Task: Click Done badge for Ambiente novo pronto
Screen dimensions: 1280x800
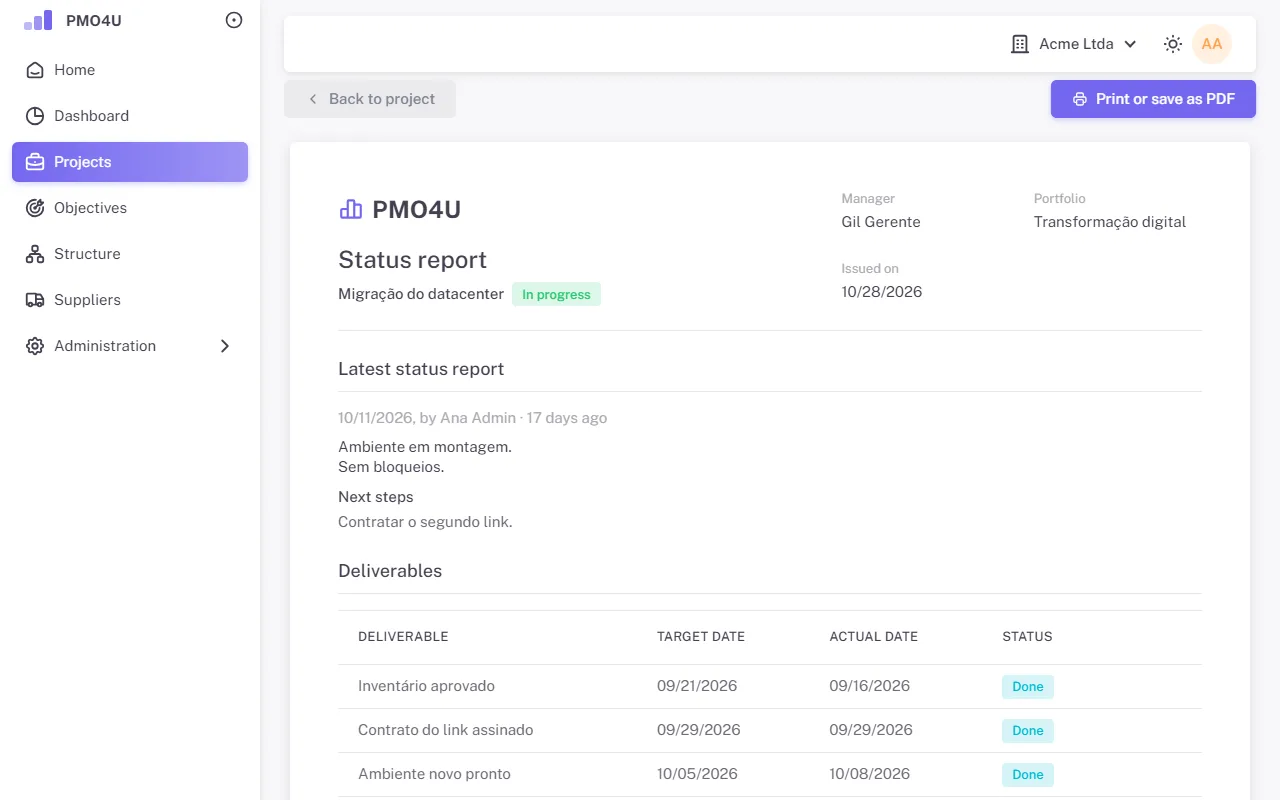Action: 1028,775
